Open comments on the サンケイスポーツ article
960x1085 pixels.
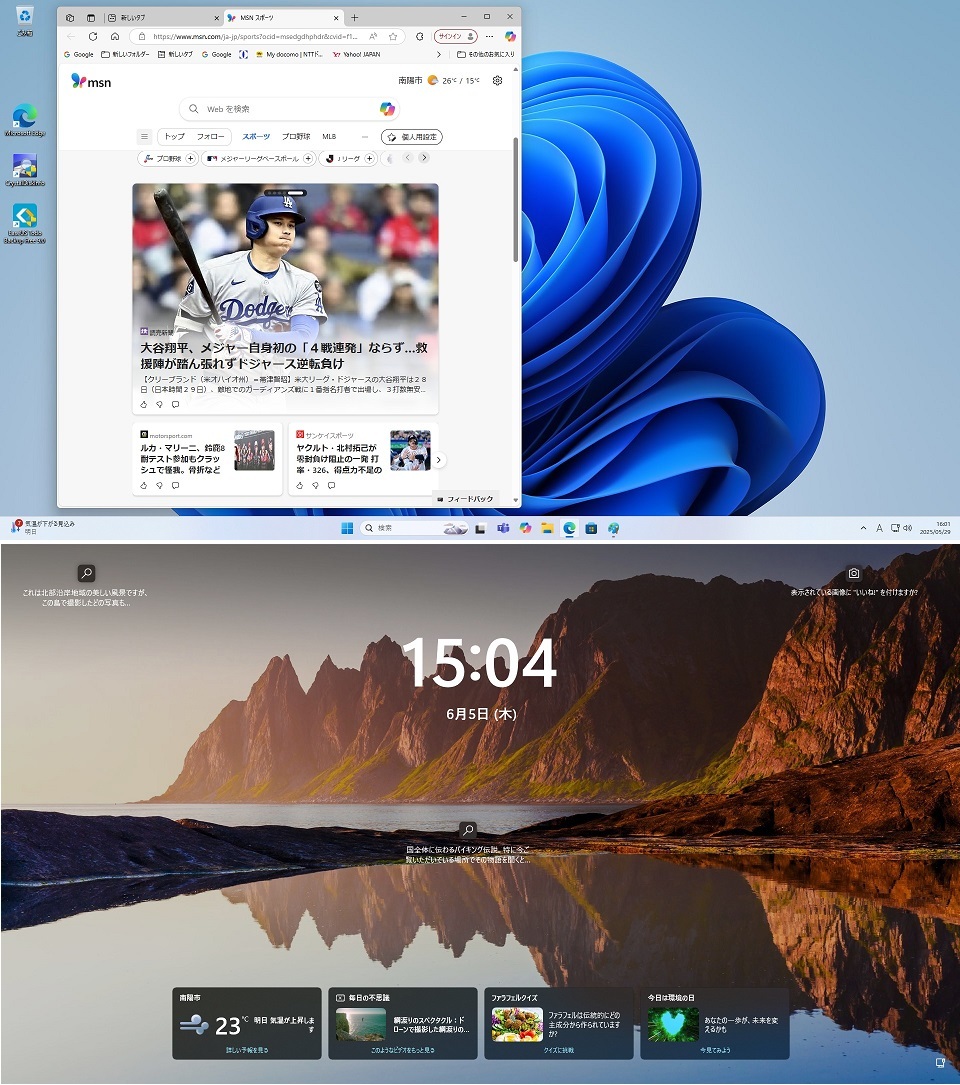pyautogui.click(x=332, y=485)
